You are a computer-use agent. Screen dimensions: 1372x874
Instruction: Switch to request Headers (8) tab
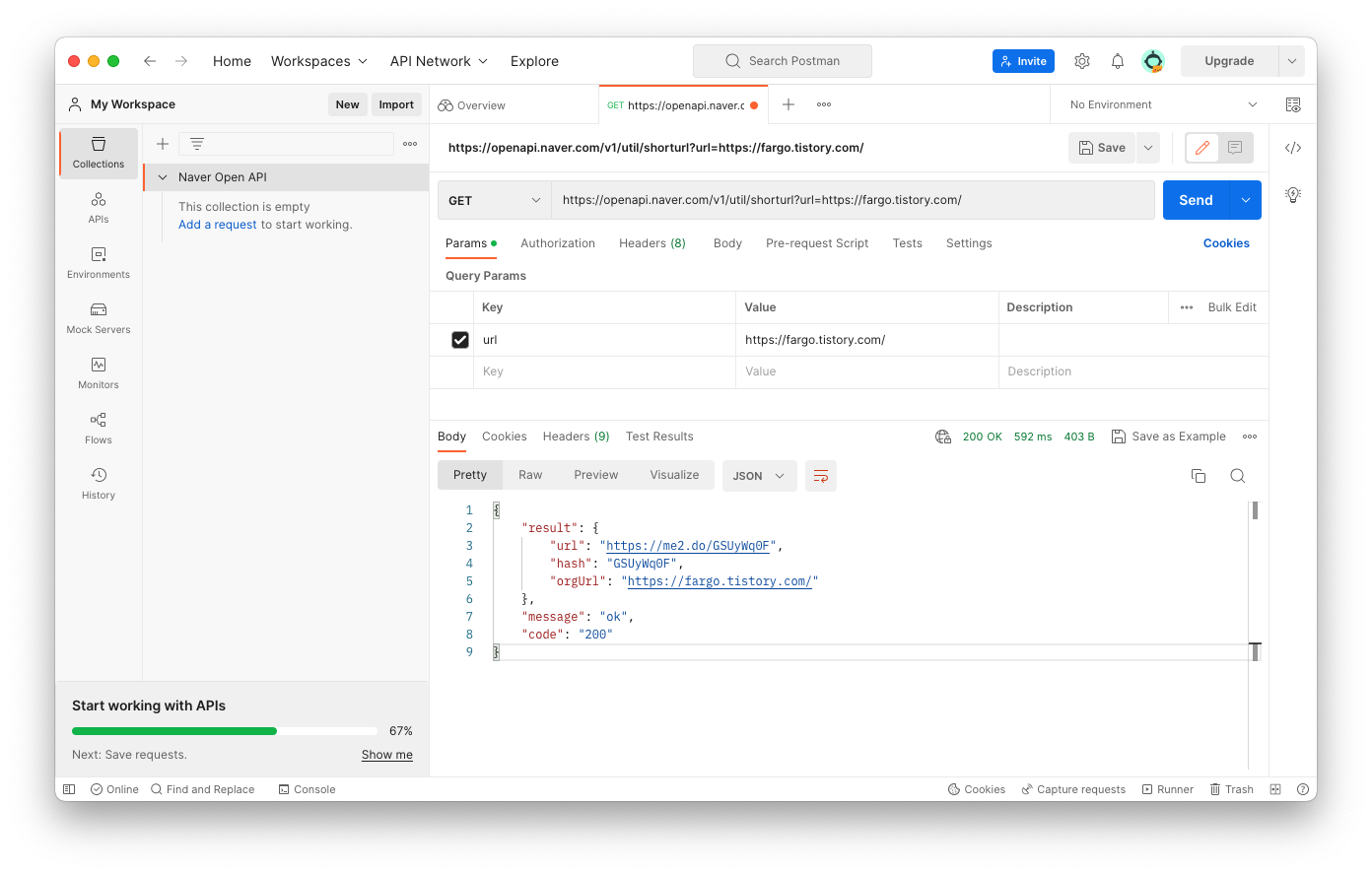tap(652, 243)
